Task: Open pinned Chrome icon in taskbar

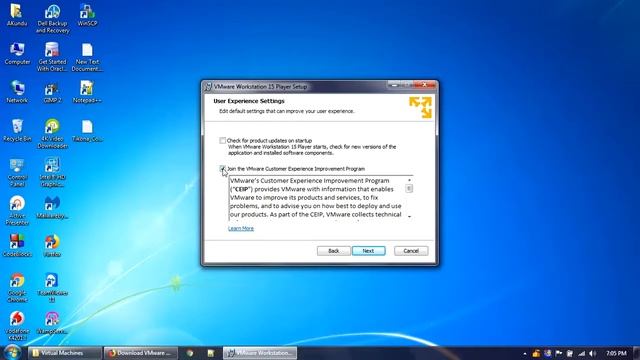Action: click(190, 353)
